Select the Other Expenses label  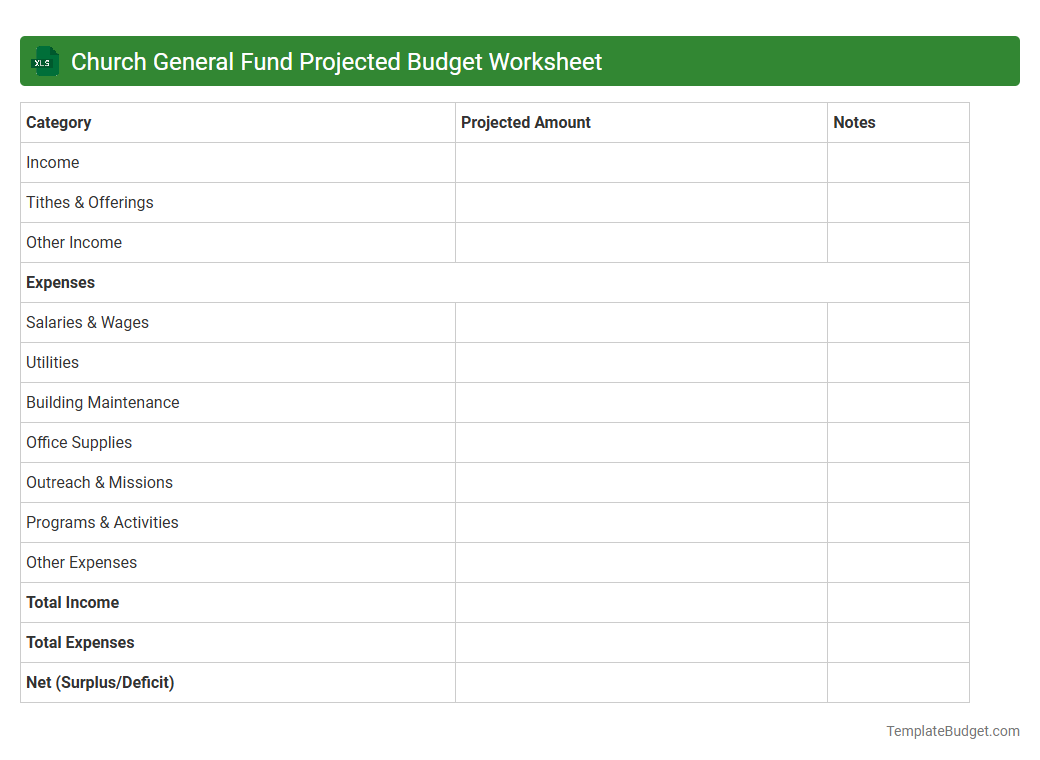[81, 562]
